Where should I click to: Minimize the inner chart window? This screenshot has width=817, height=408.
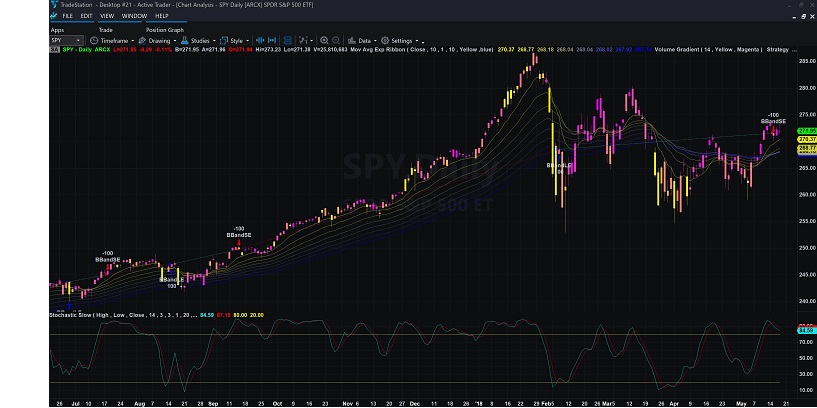(794, 16)
